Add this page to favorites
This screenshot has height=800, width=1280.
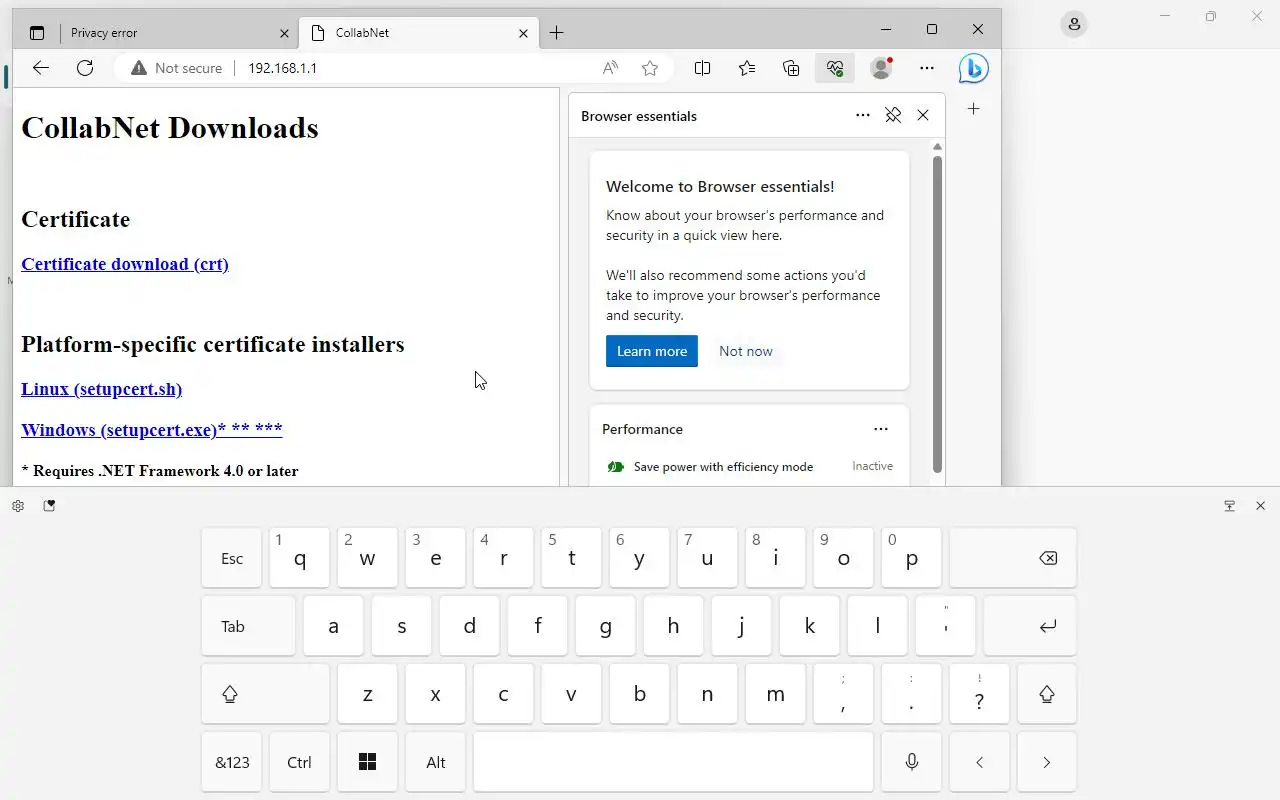(x=650, y=68)
